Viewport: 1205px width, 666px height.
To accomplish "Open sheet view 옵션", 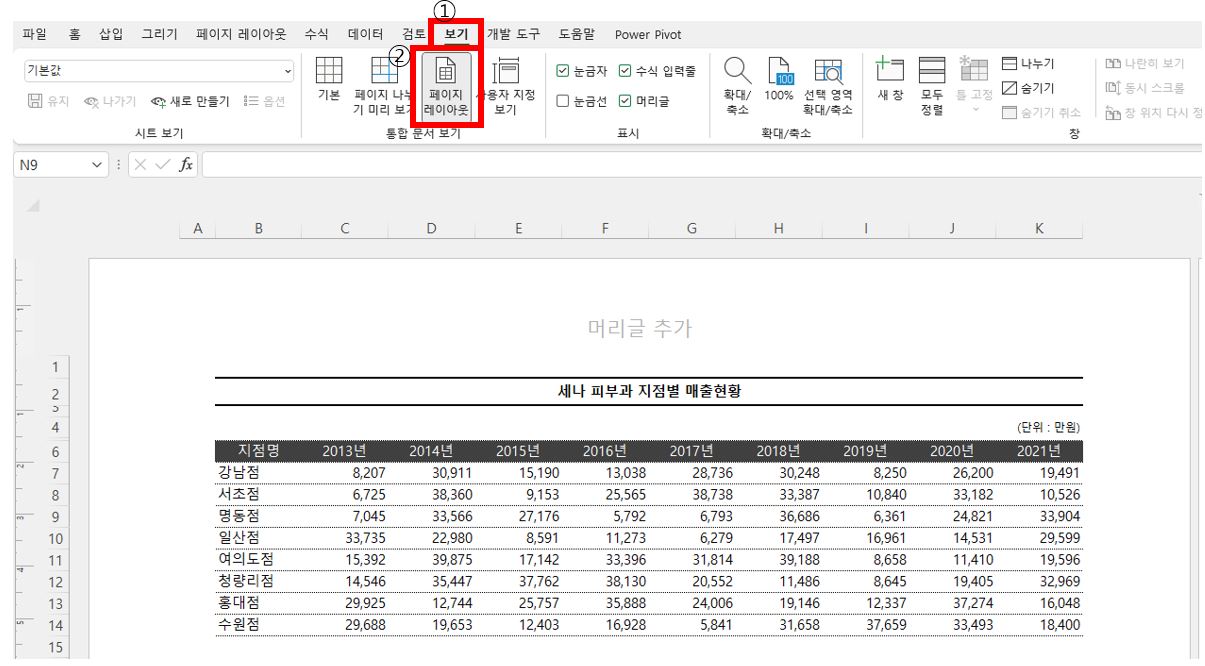I will coord(264,101).
